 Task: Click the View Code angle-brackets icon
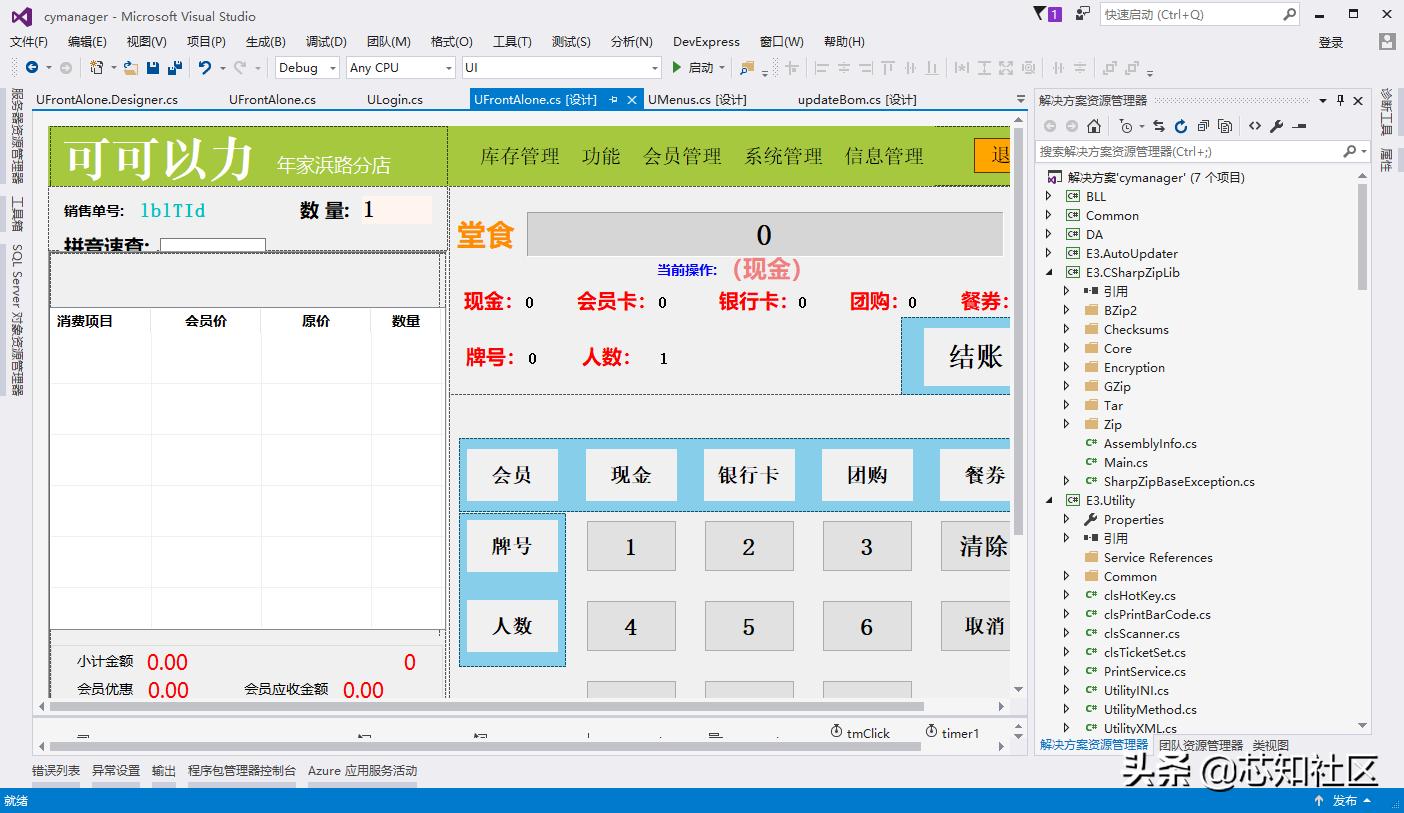(x=1255, y=125)
